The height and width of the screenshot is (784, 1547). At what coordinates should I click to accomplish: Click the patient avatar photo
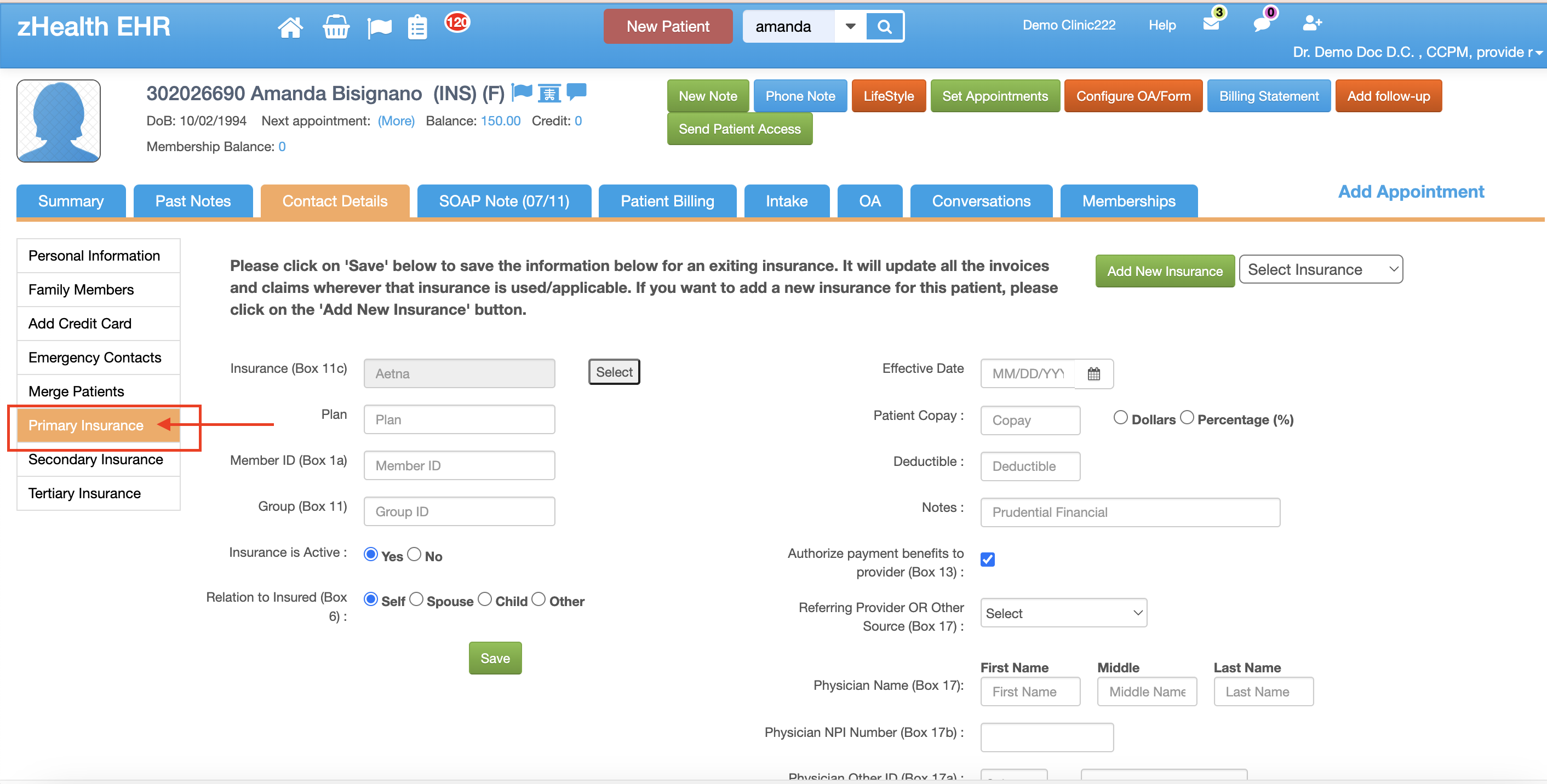click(x=58, y=120)
